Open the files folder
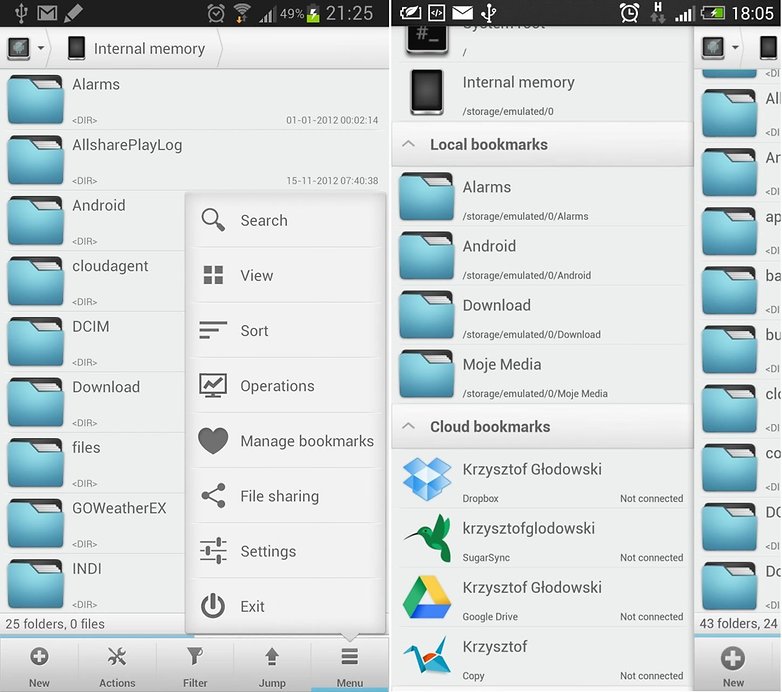 pyautogui.click(x=94, y=463)
